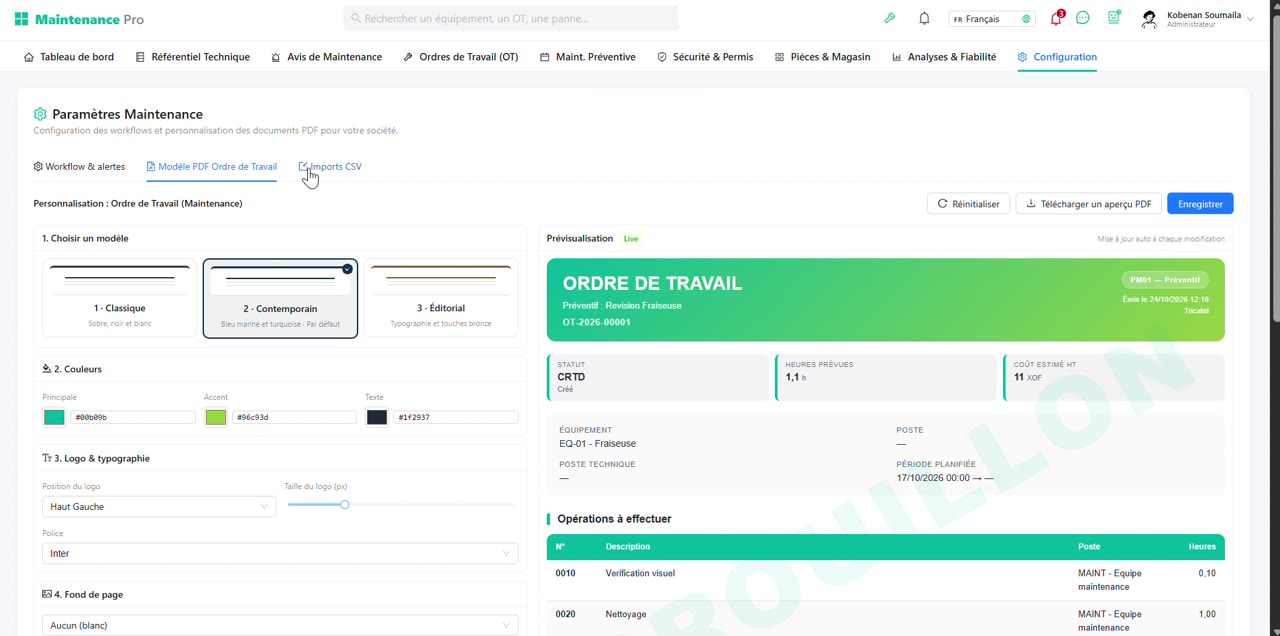Image resolution: width=1280 pixels, height=636 pixels.
Task: Click the PDF document icon on Modèle tab
Action: 151,167
